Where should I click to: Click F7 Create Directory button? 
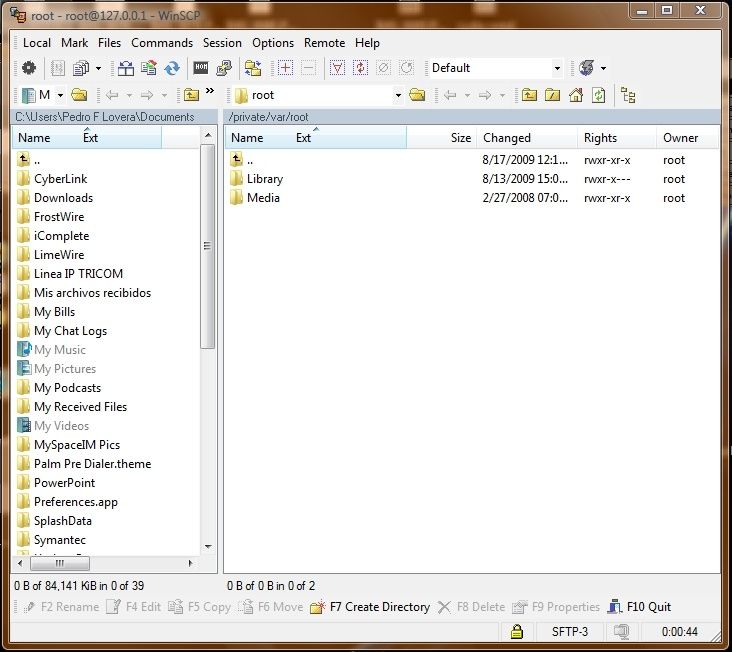pos(370,607)
